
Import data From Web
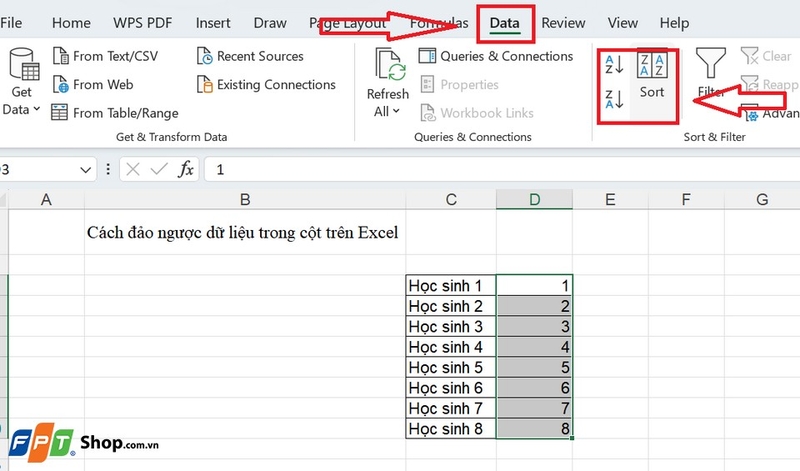coord(93,84)
